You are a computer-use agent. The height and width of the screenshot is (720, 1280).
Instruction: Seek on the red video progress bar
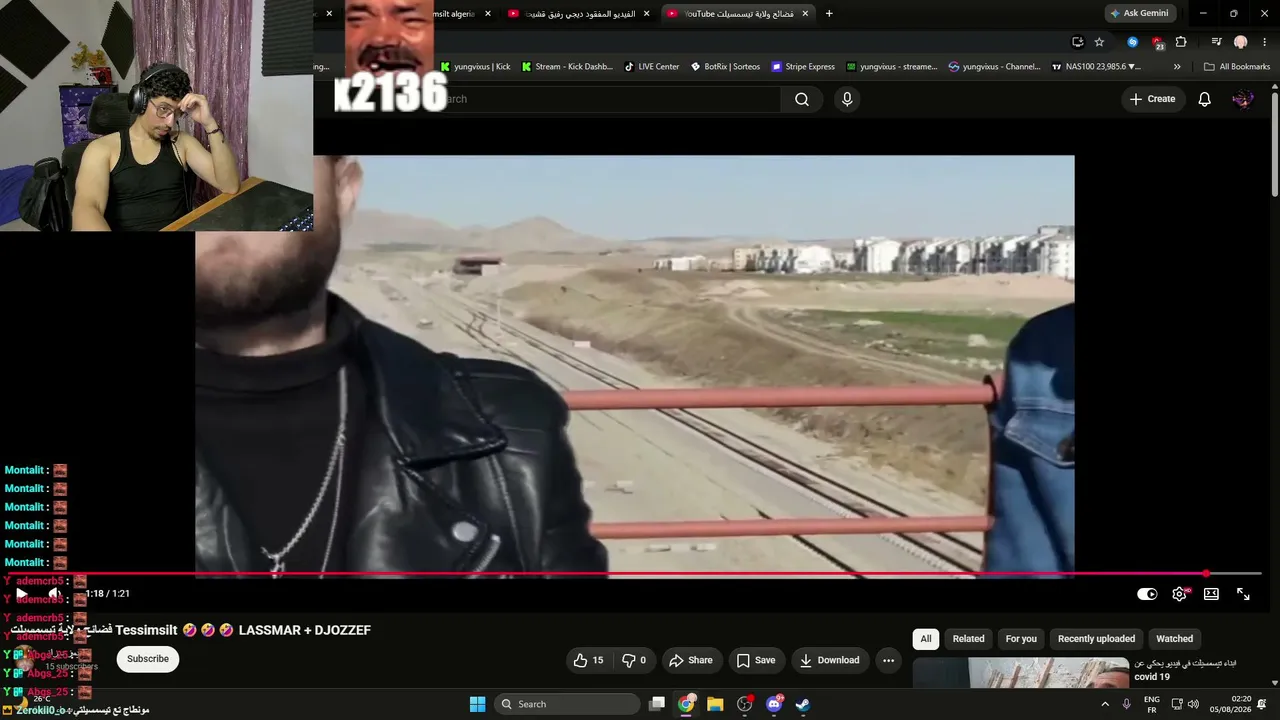tap(636, 575)
